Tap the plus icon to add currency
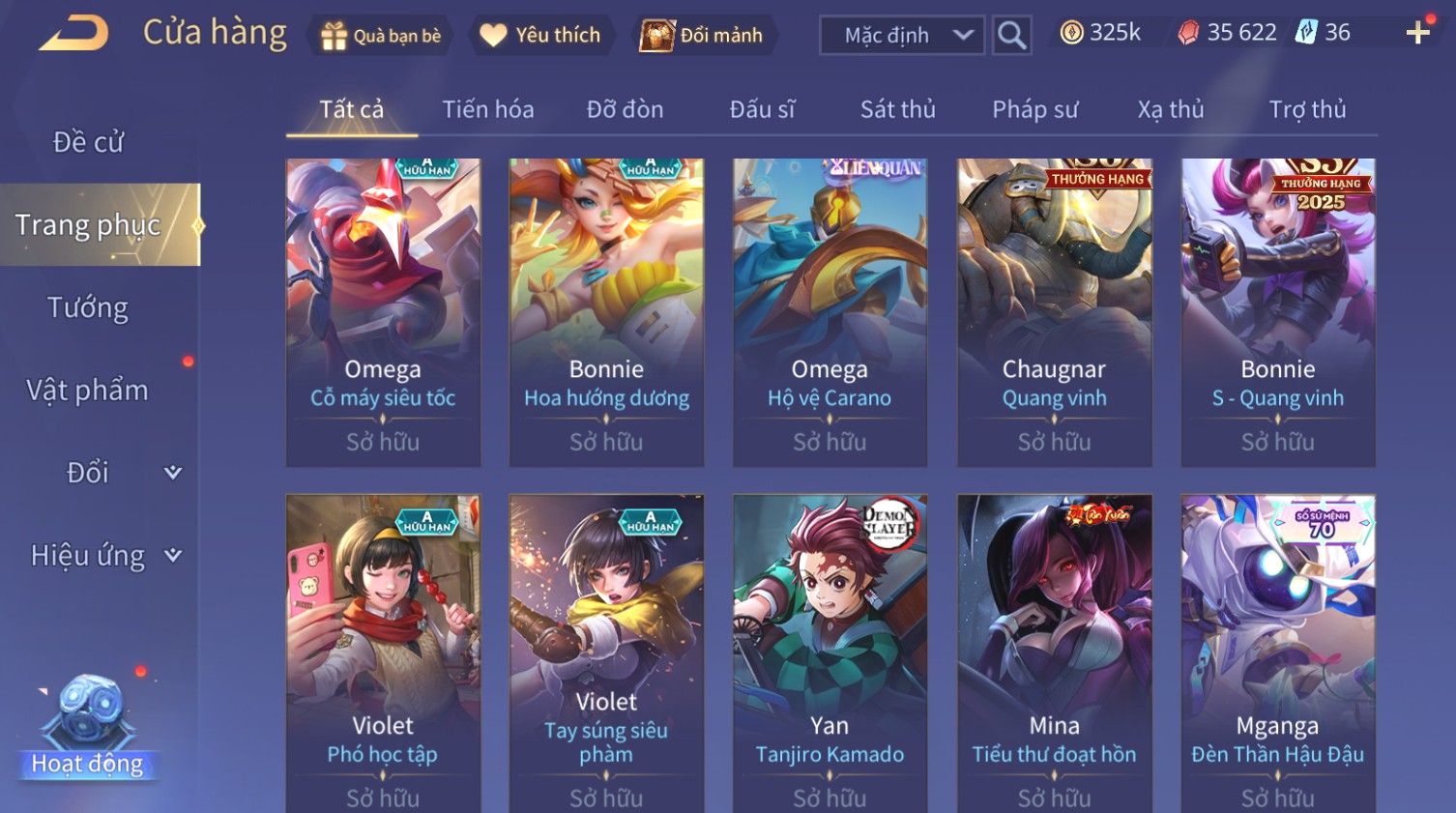Screen dimensions: 1456x813 (x=1417, y=33)
